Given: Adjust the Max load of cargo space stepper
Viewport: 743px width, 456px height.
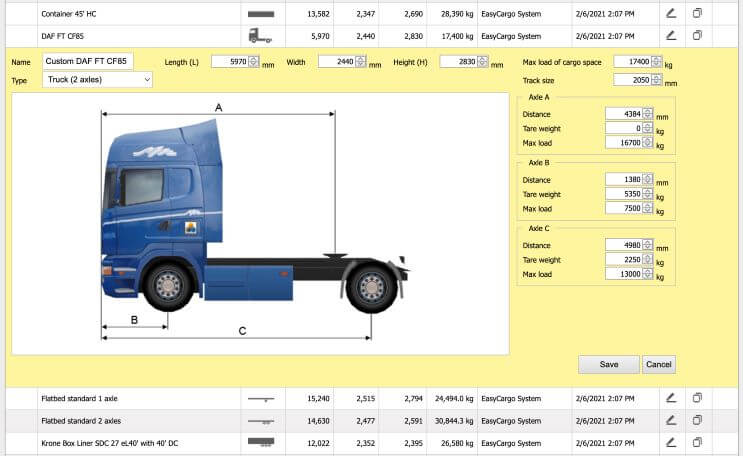Looking at the screenshot, I should click(656, 62).
